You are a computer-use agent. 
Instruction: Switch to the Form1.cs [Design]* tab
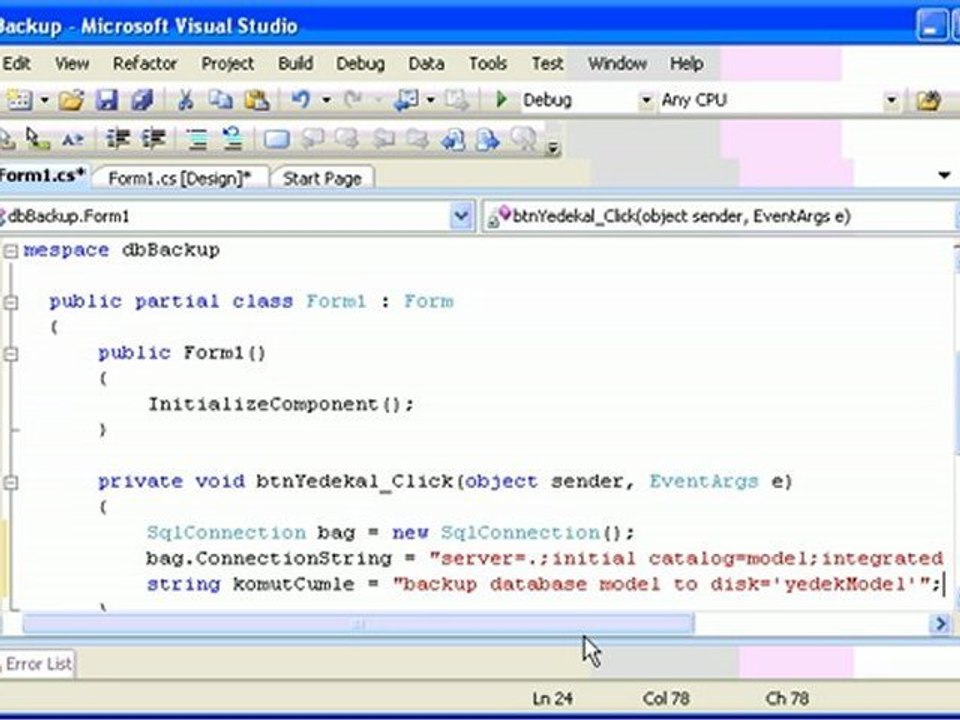coord(179,178)
